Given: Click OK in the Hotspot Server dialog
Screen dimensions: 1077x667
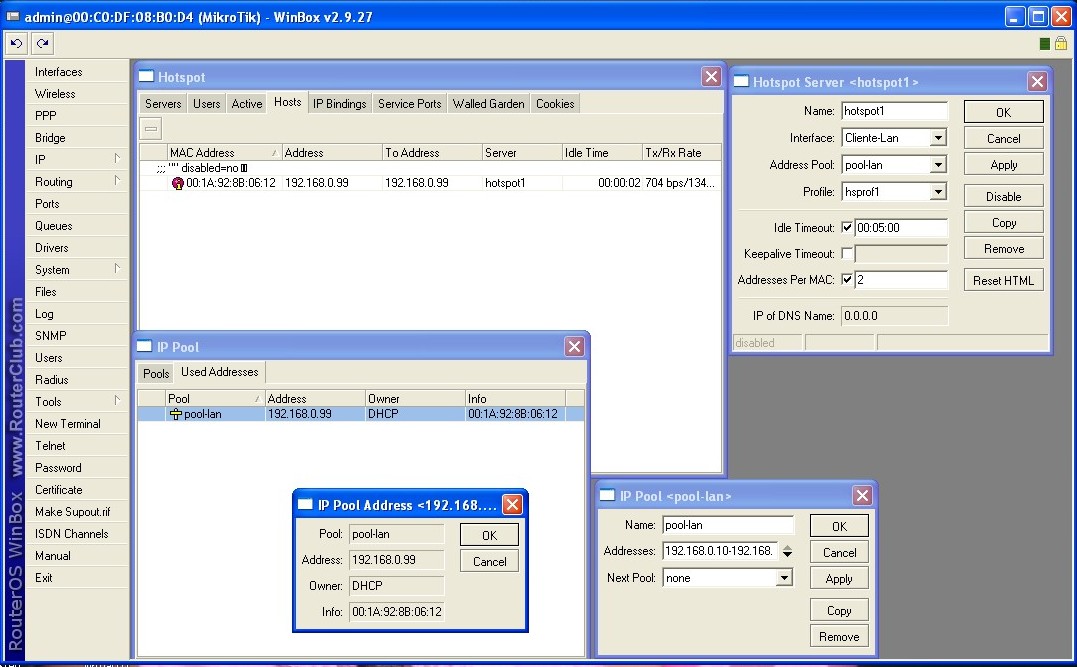Looking at the screenshot, I should 1004,112.
